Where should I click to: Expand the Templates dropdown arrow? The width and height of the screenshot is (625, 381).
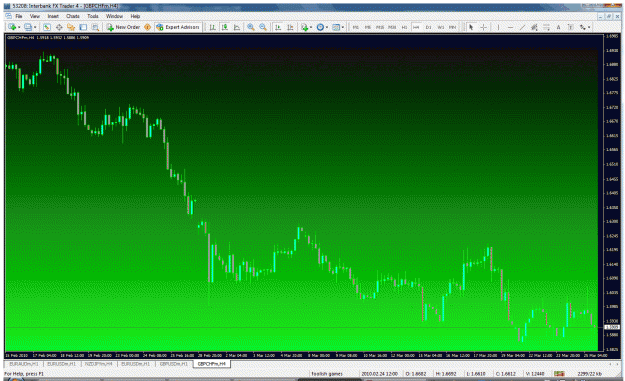coord(343,27)
